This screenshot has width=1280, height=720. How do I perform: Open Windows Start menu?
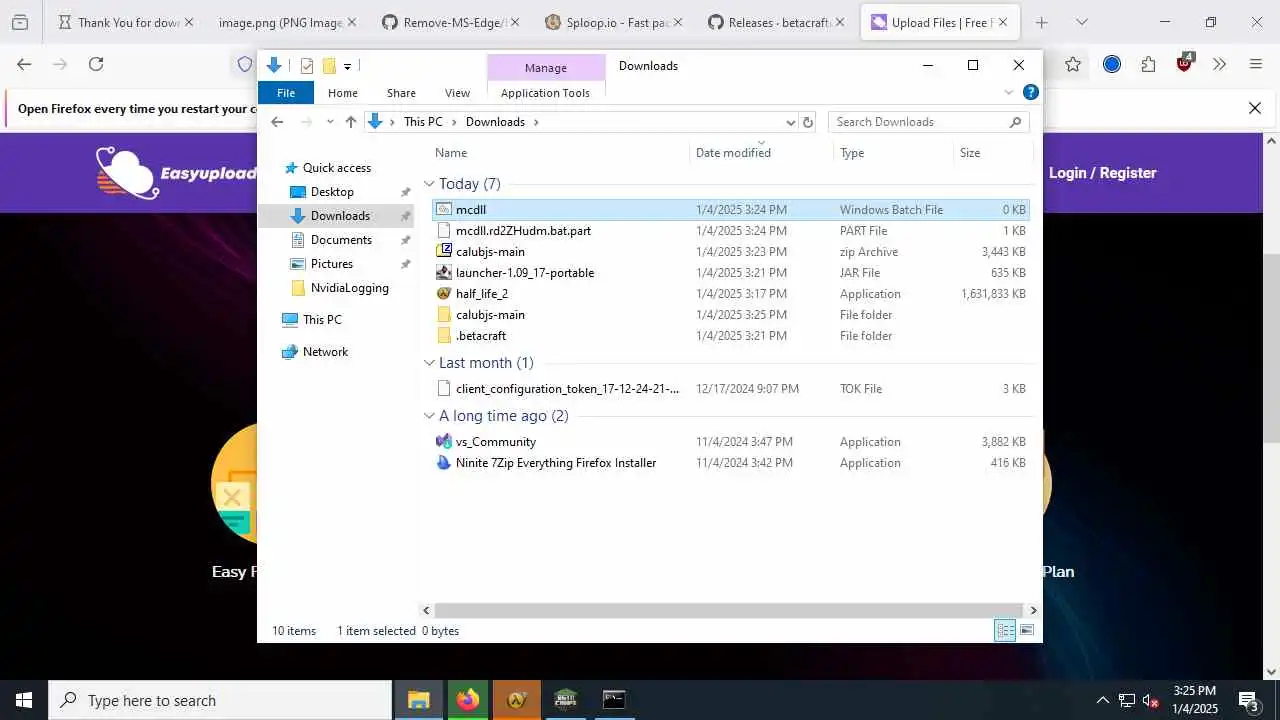coord(24,700)
